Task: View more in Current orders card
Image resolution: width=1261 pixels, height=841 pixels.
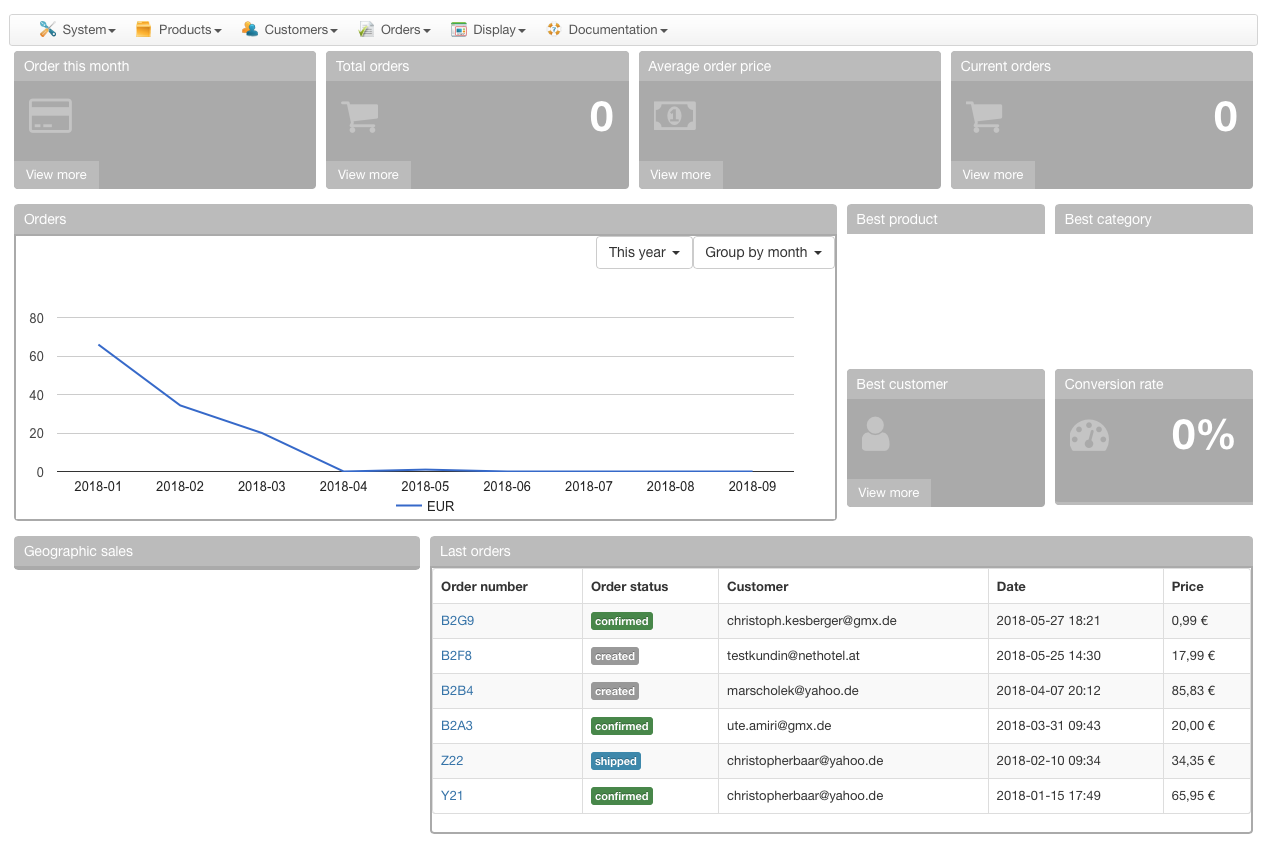Action: point(992,174)
